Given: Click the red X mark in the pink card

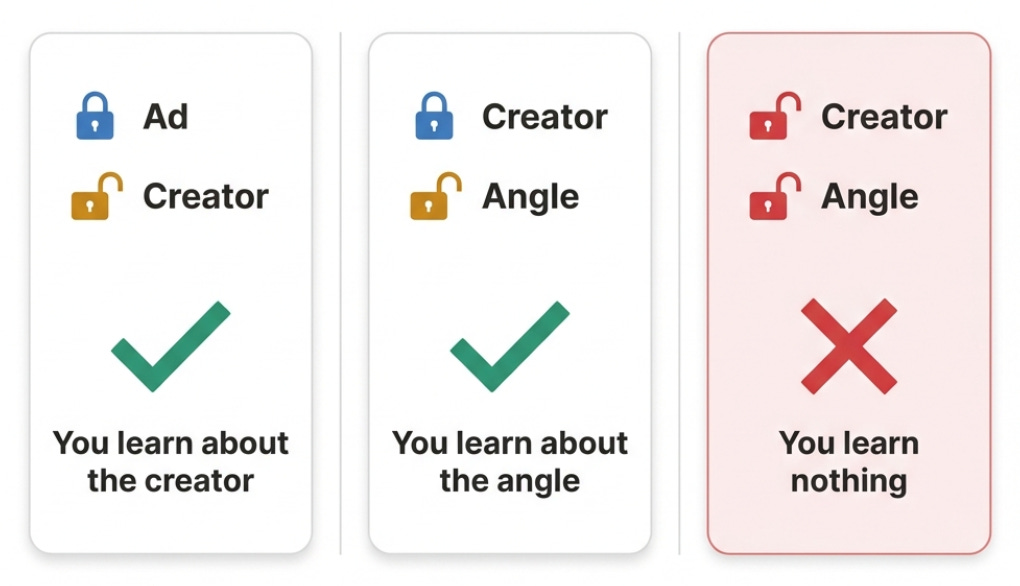Looking at the screenshot, I should [x=849, y=346].
